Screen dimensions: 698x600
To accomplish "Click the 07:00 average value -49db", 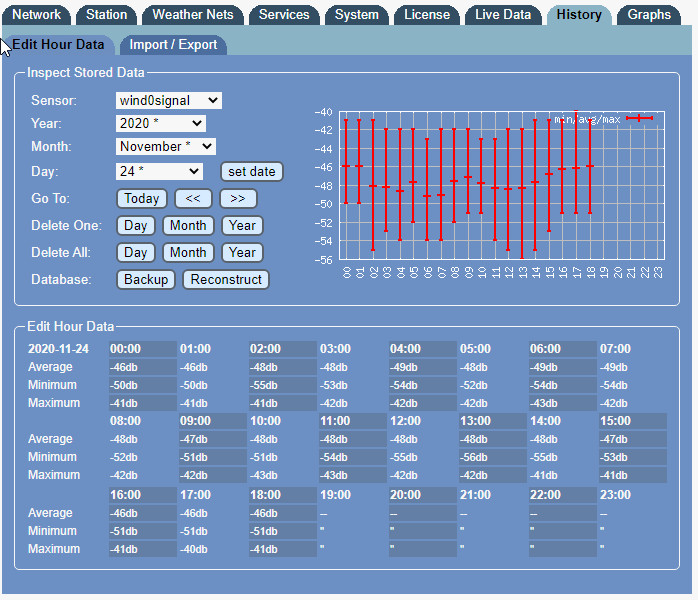I will click(x=613, y=368).
